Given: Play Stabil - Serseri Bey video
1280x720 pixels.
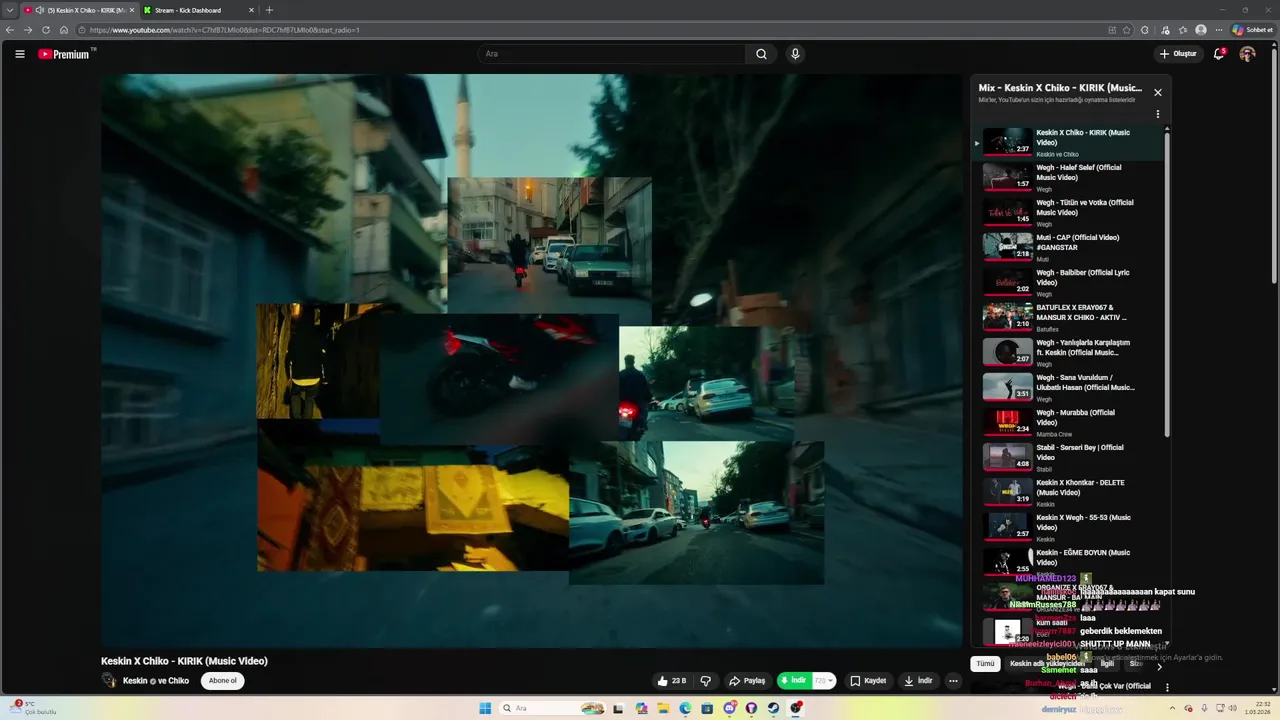Looking at the screenshot, I should point(1068,457).
